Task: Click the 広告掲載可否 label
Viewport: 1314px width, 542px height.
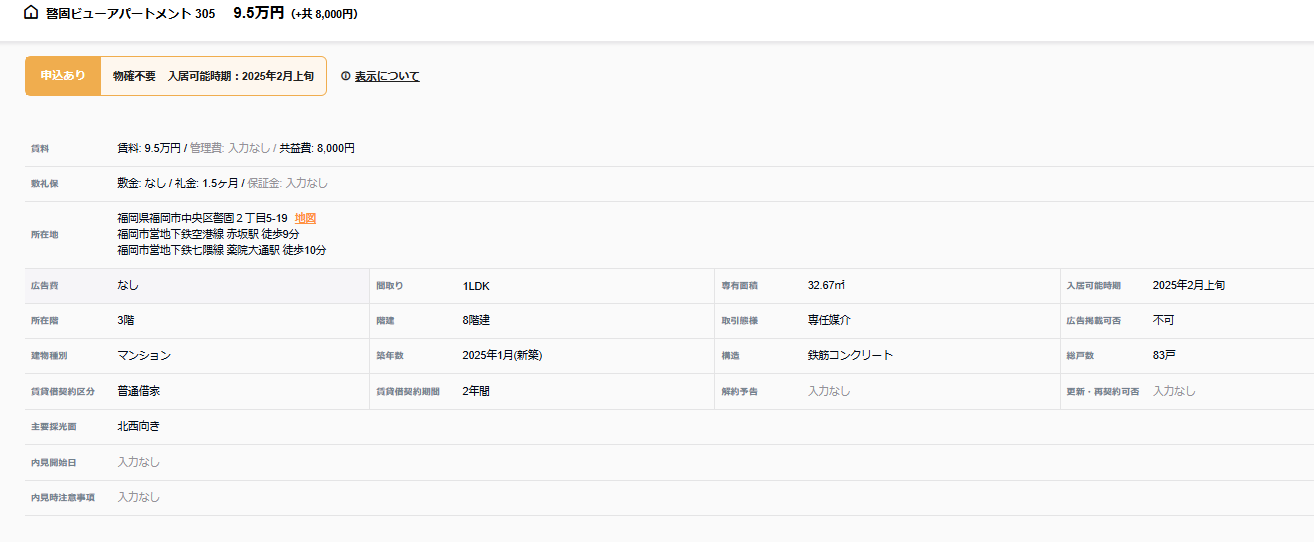Action: tap(1094, 321)
